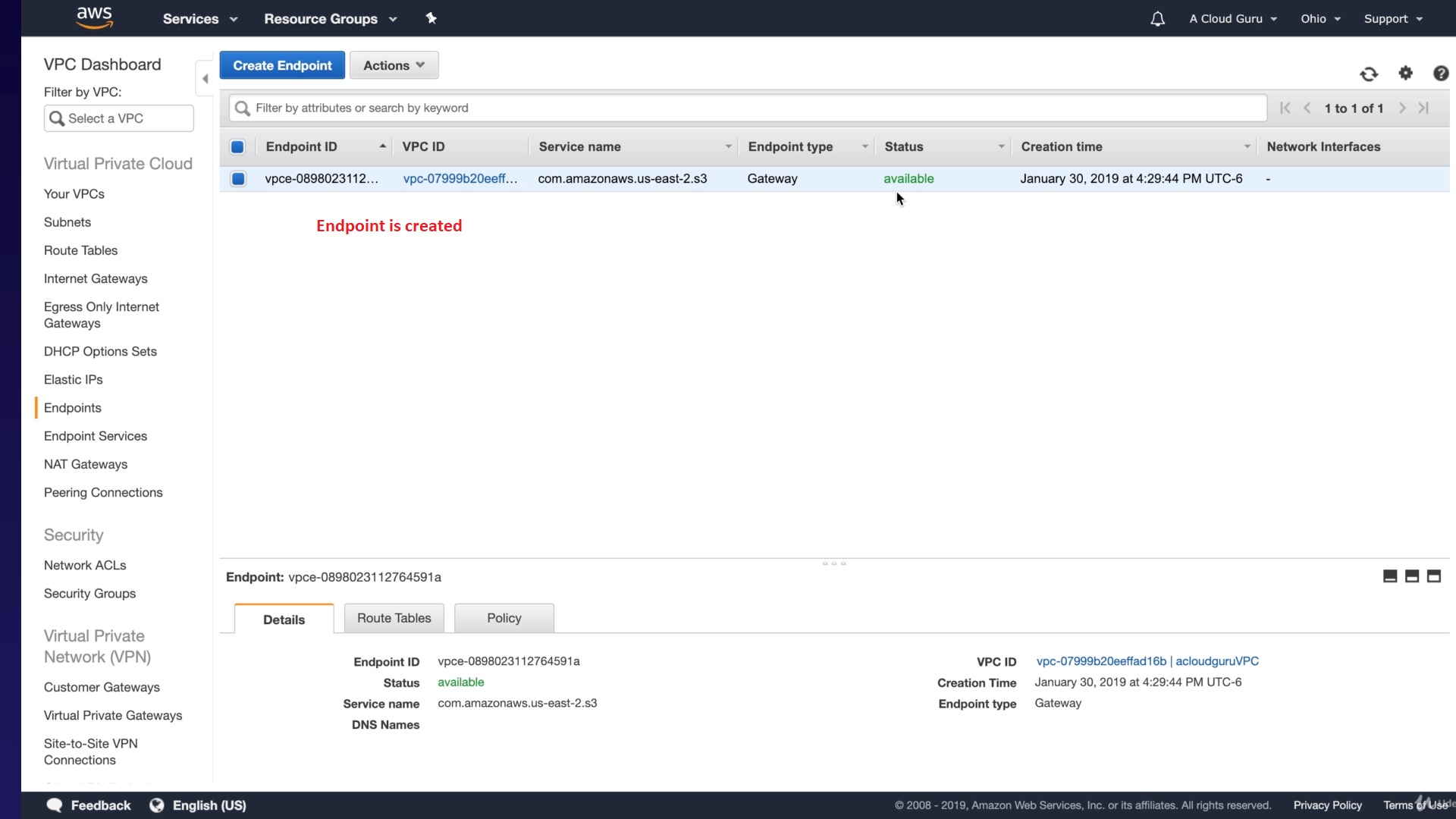
Task: Open the notifications bell icon
Action: pos(1157,19)
